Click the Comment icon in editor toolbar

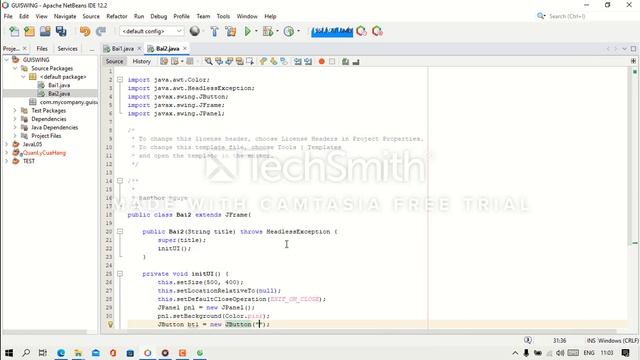tap(345, 62)
